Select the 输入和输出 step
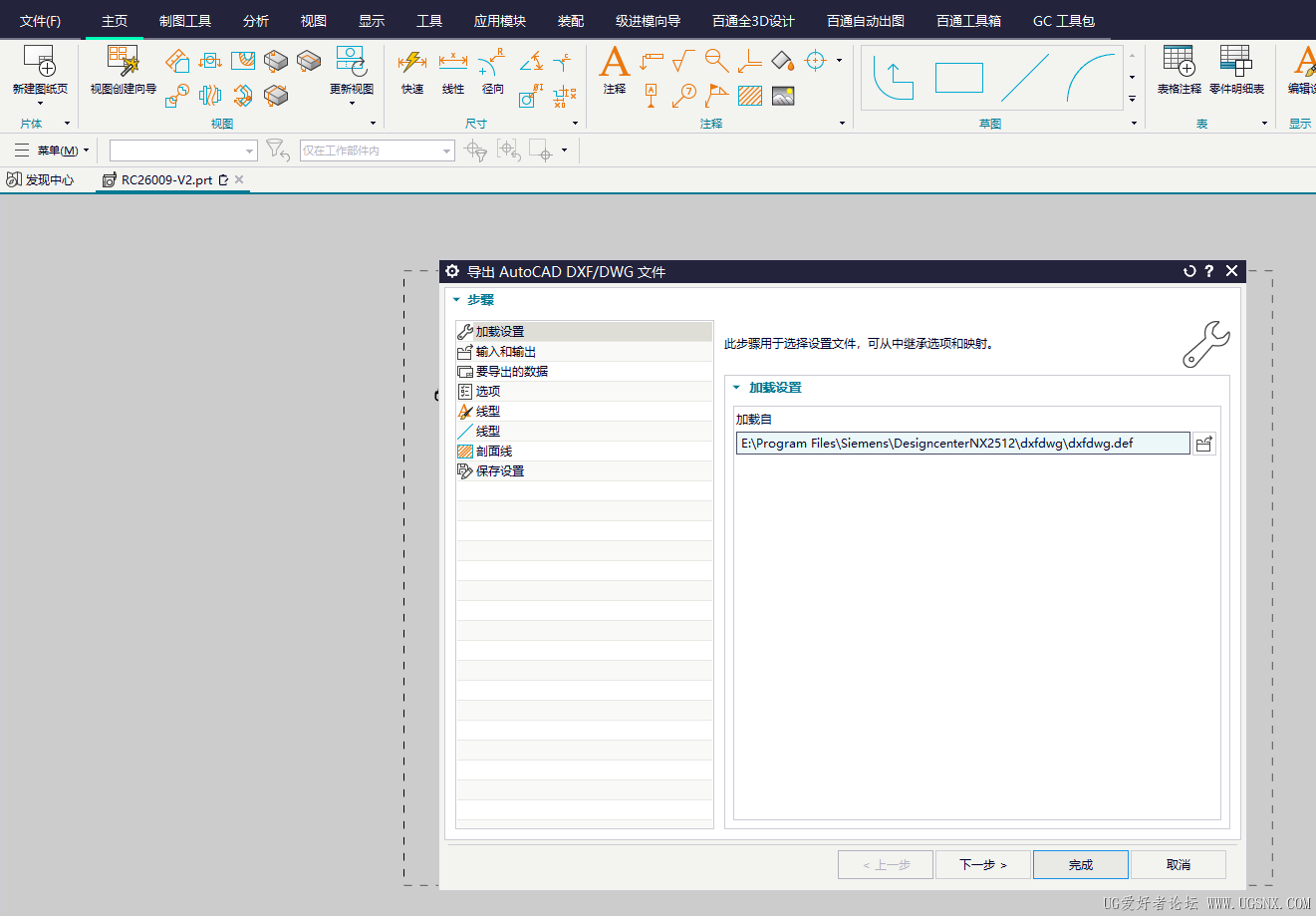This screenshot has width=1316, height=916. (x=584, y=351)
